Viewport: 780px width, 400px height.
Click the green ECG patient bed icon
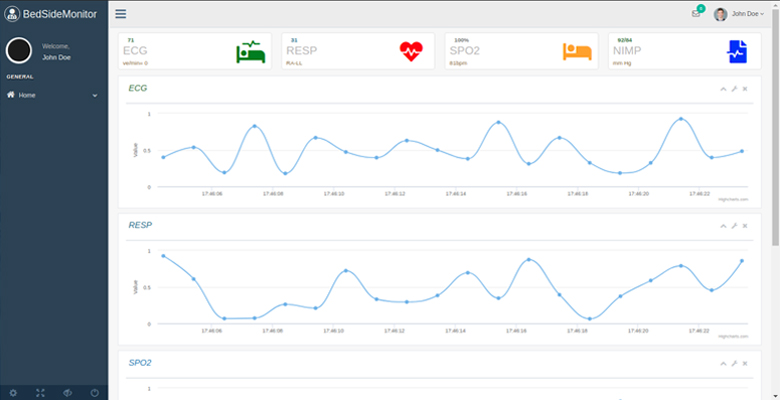pyautogui.click(x=250, y=52)
